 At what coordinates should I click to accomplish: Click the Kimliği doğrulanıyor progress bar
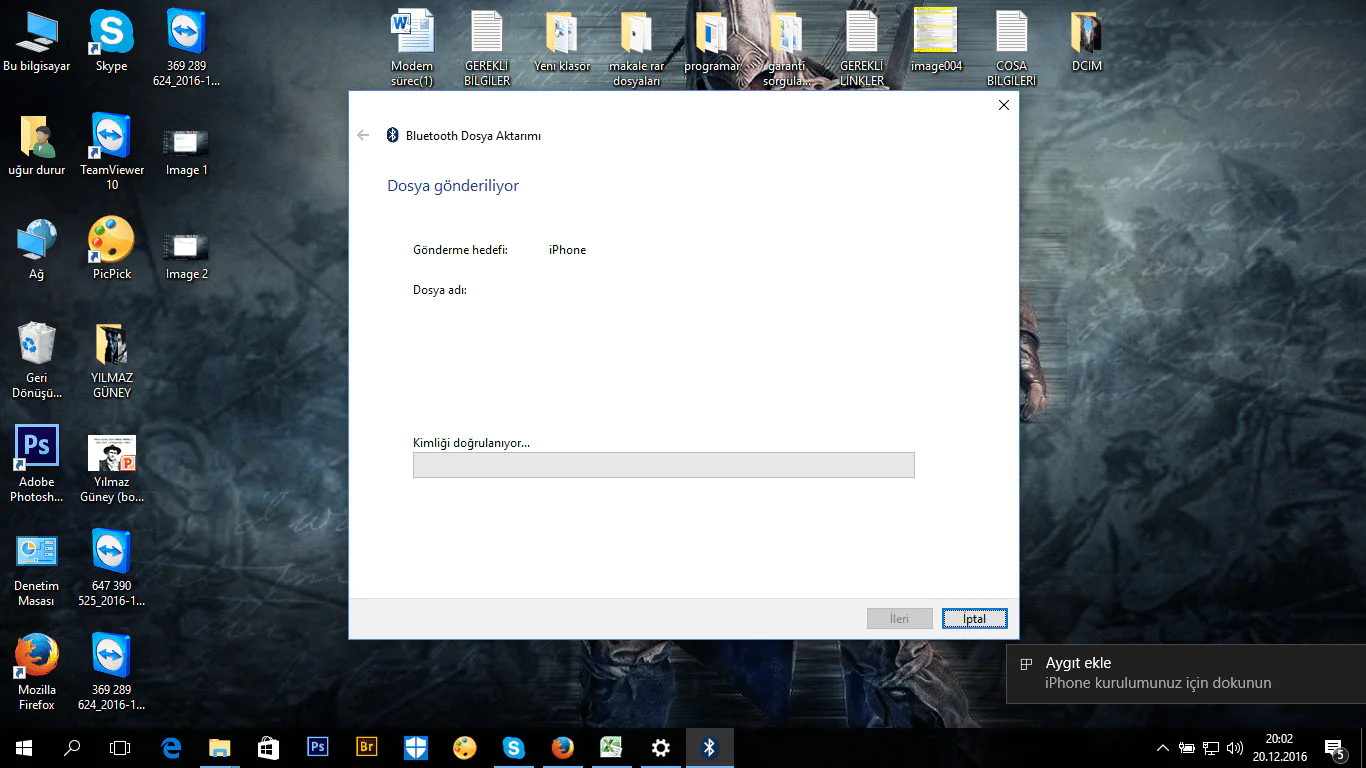[663, 465]
